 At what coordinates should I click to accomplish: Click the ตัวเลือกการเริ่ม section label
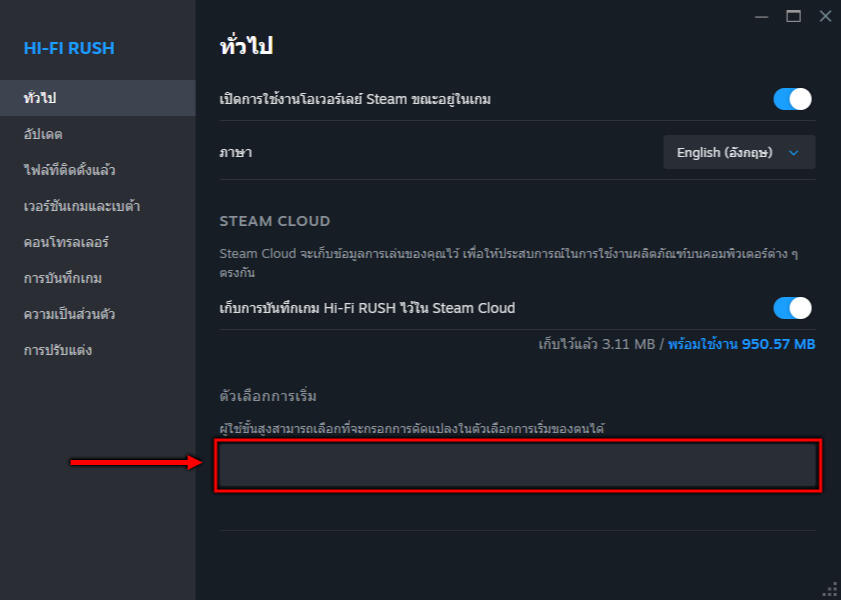pos(267,396)
